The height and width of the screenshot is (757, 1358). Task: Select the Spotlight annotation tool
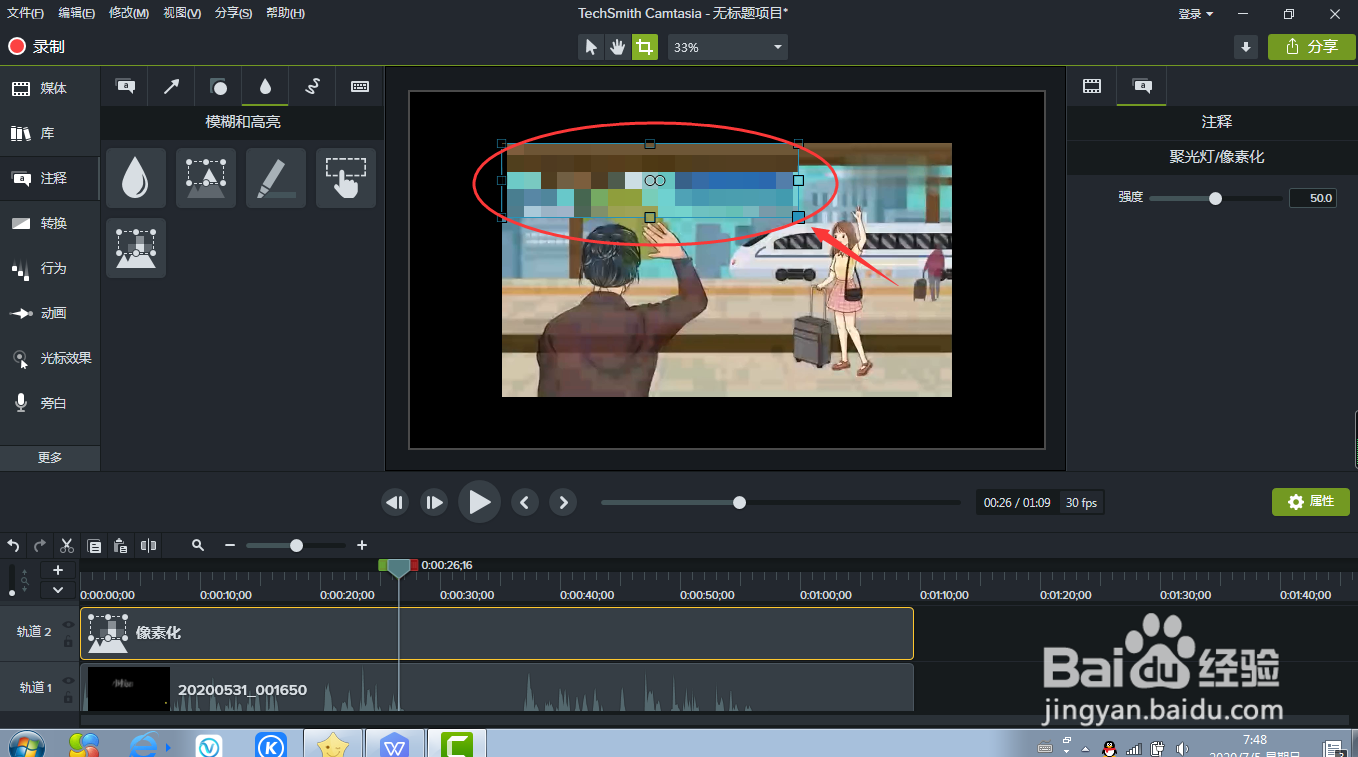[205, 178]
